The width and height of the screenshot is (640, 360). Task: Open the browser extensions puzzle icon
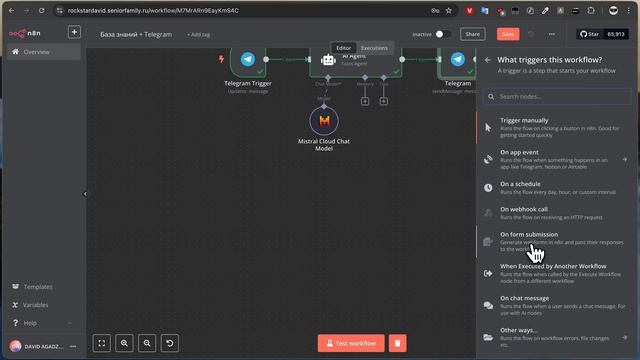pyautogui.click(x=591, y=11)
